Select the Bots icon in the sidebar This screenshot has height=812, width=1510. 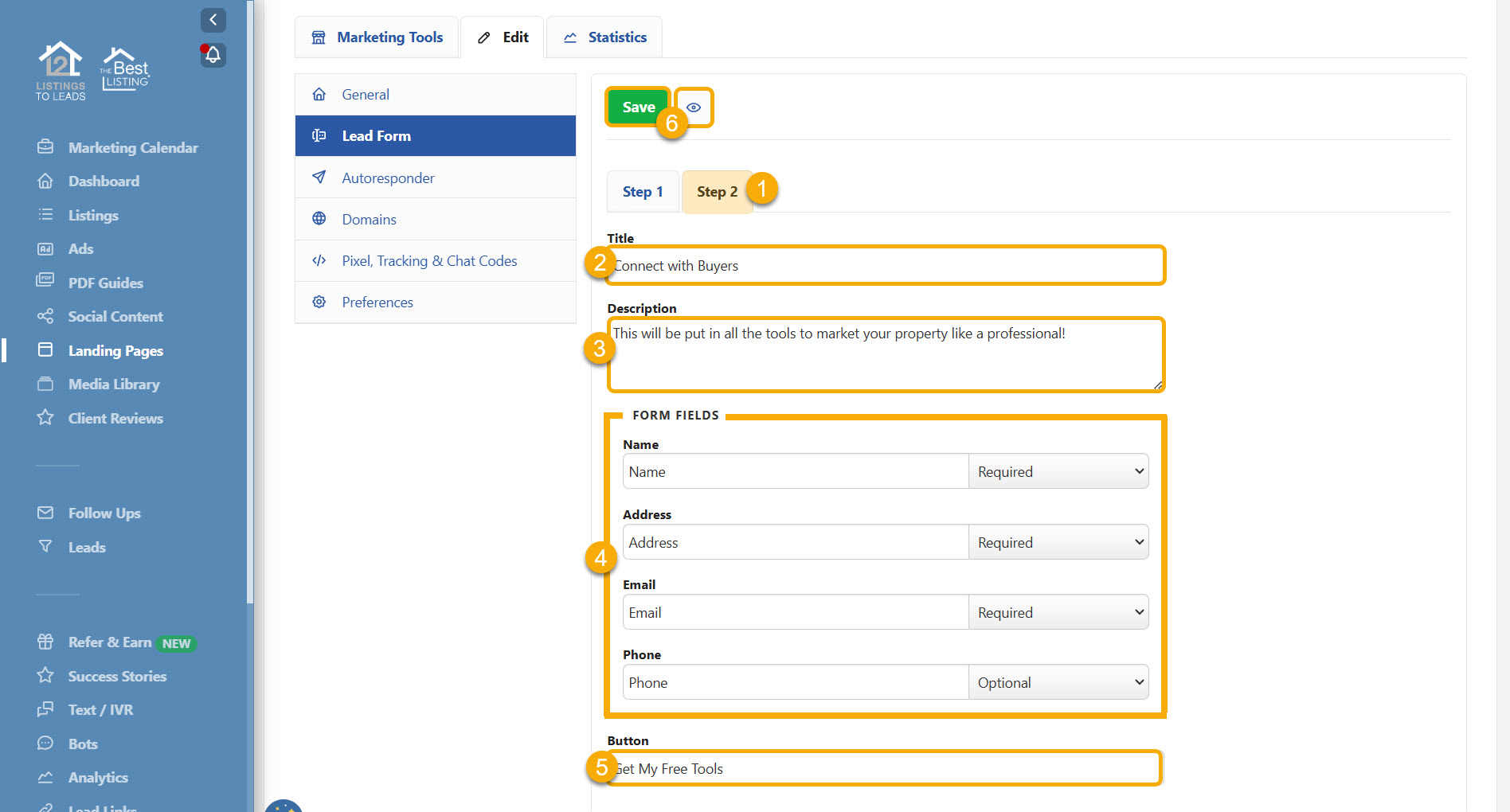point(45,744)
